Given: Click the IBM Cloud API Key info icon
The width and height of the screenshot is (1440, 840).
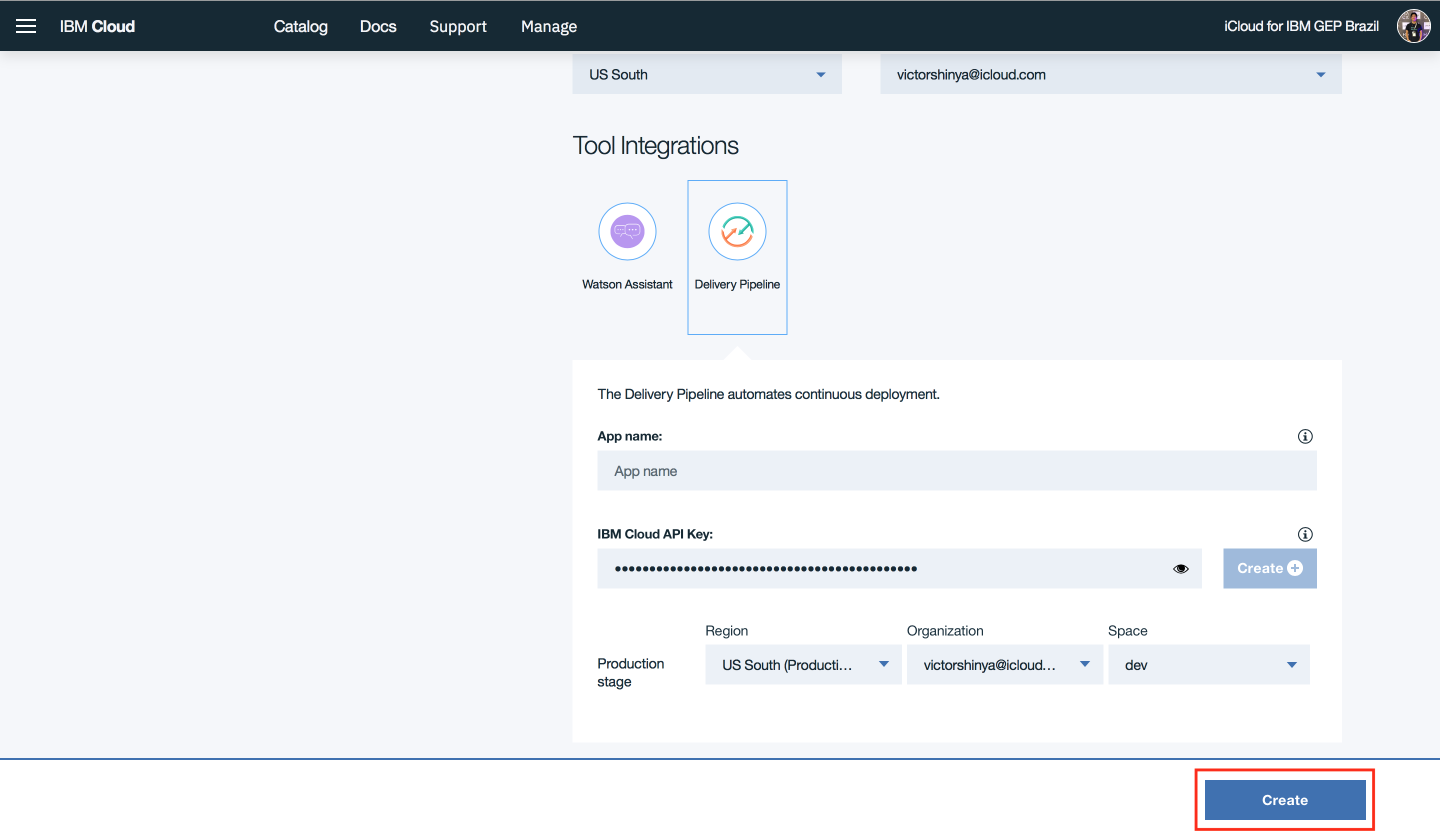Looking at the screenshot, I should click(1304, 534).
